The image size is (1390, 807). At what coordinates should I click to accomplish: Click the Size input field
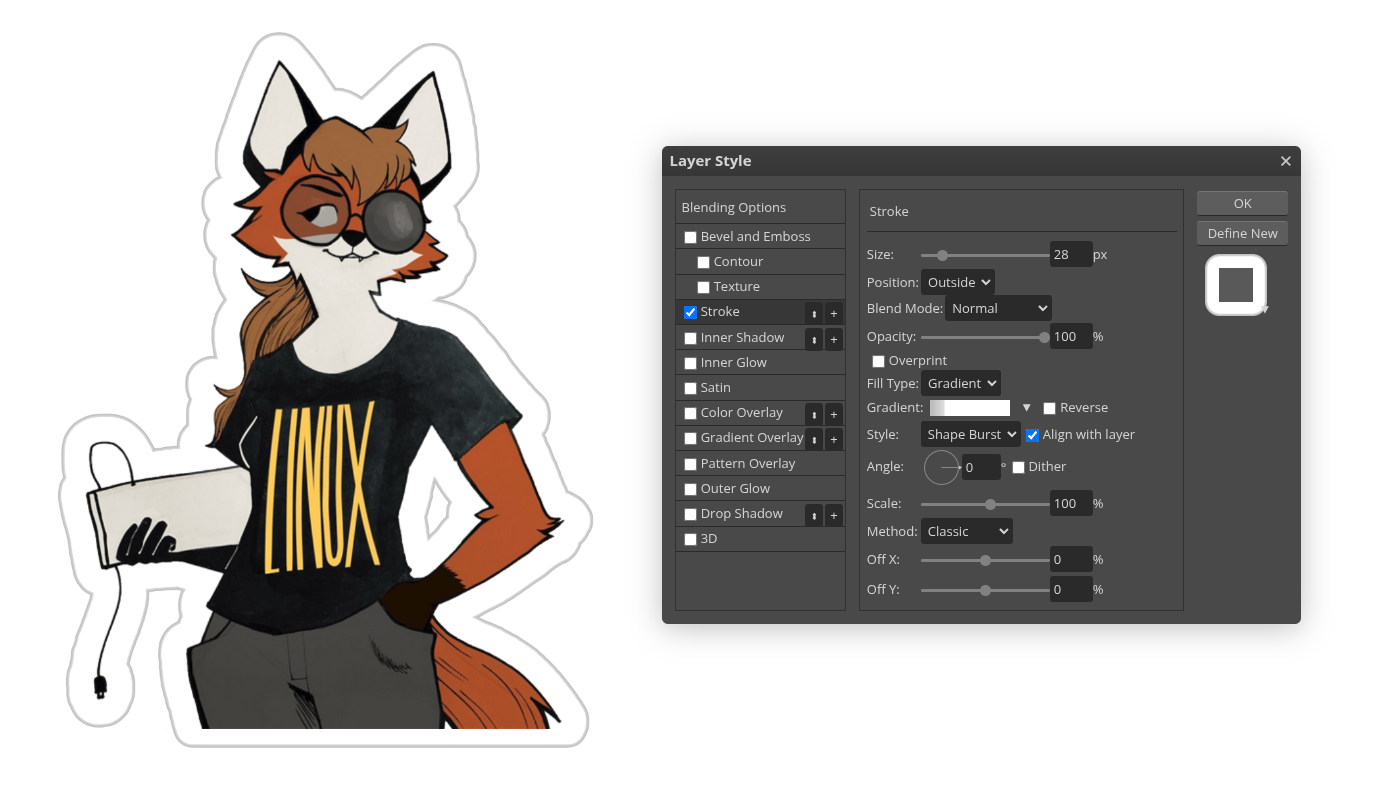tap(1070, 255)
